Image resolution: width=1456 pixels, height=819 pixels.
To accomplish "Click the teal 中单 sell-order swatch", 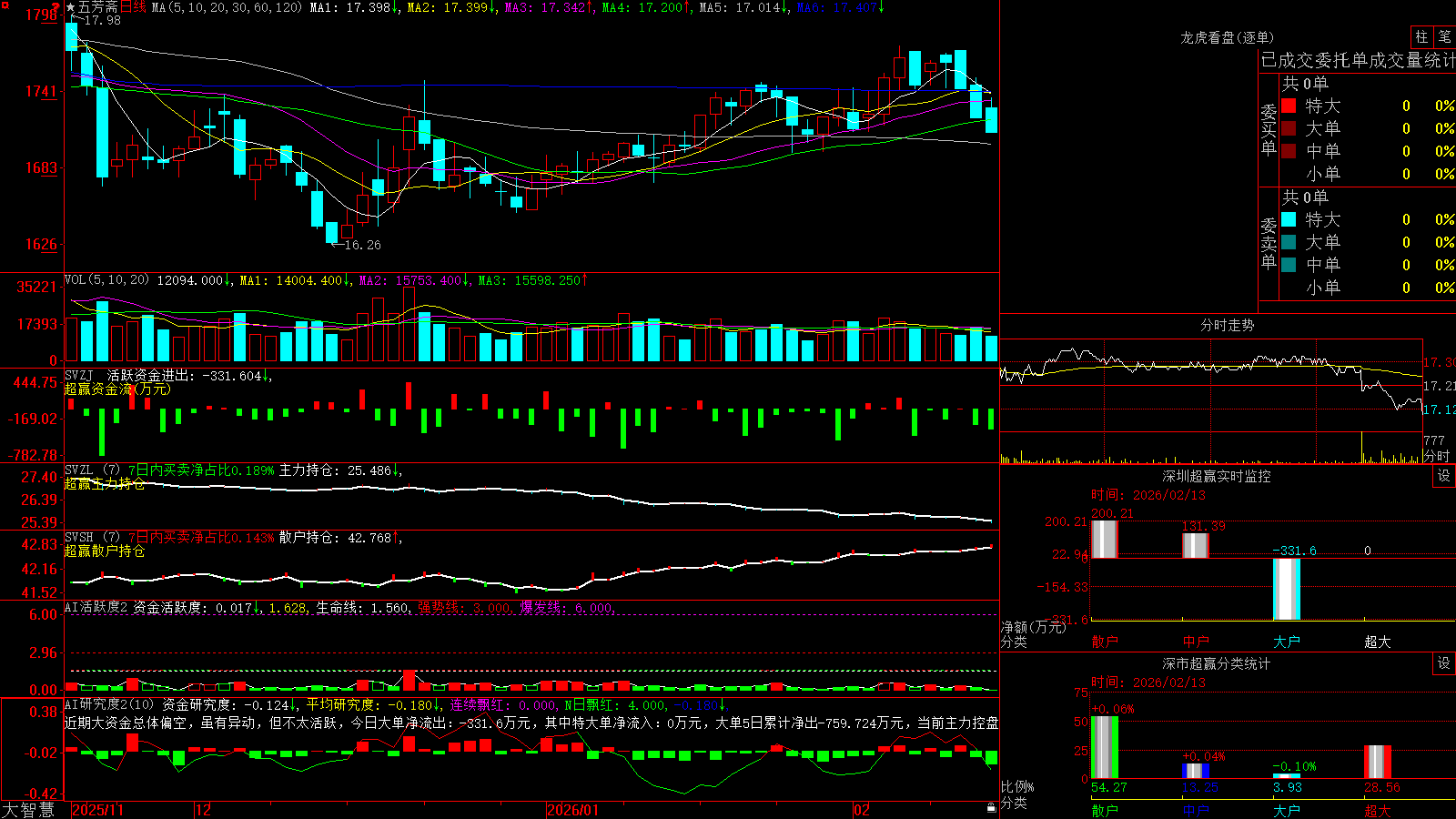I will point(1289,265).
